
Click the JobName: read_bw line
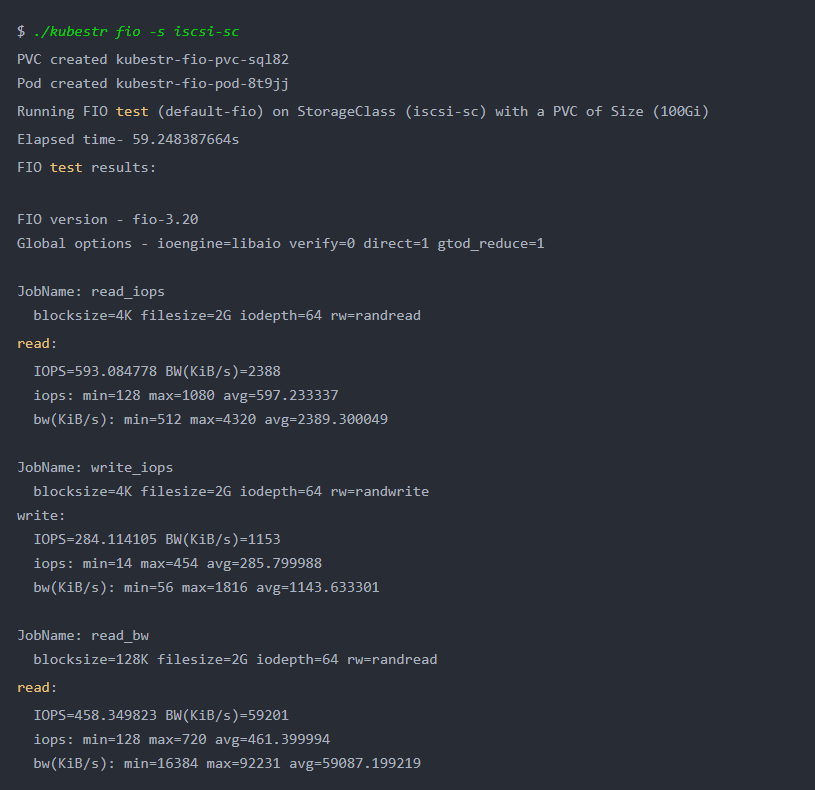pyautogui.click(x=83, y=636)
